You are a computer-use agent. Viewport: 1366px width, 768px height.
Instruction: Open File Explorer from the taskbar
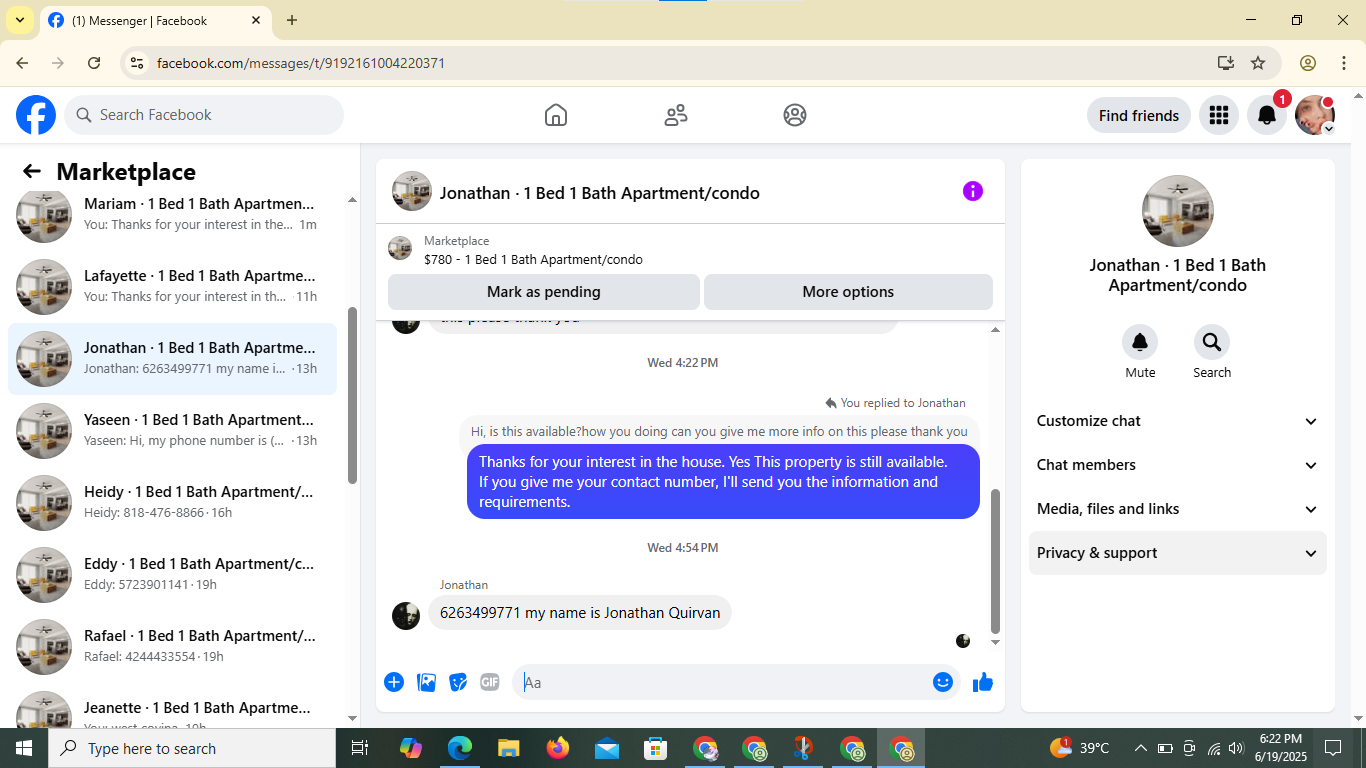point(508,748)
